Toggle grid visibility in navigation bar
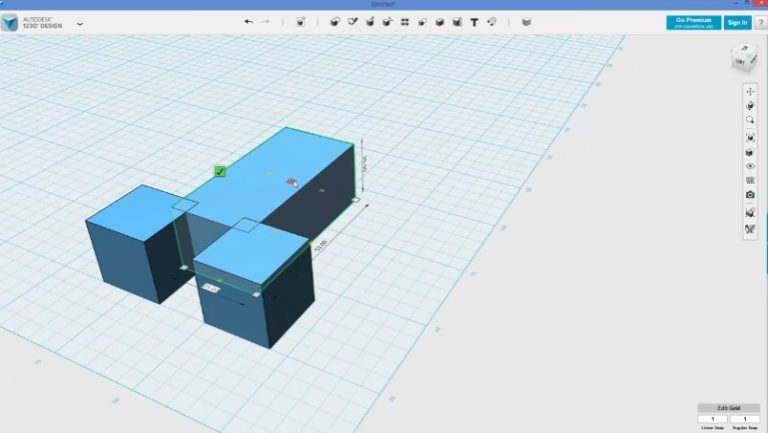Viewport: 768px width, 433px height. (x=750, y=180)
